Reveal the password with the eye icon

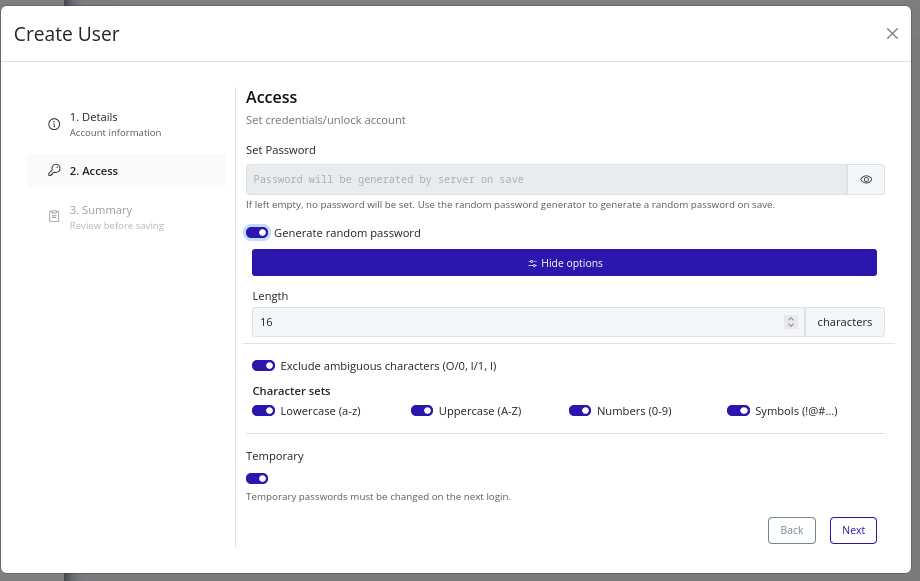coord(866,179)
